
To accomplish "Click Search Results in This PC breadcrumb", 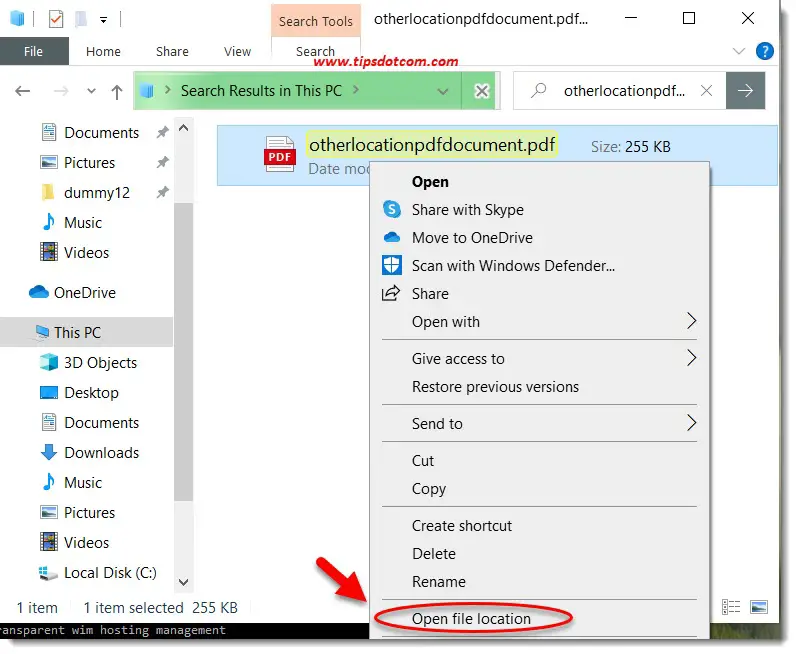I will (261, 91).
